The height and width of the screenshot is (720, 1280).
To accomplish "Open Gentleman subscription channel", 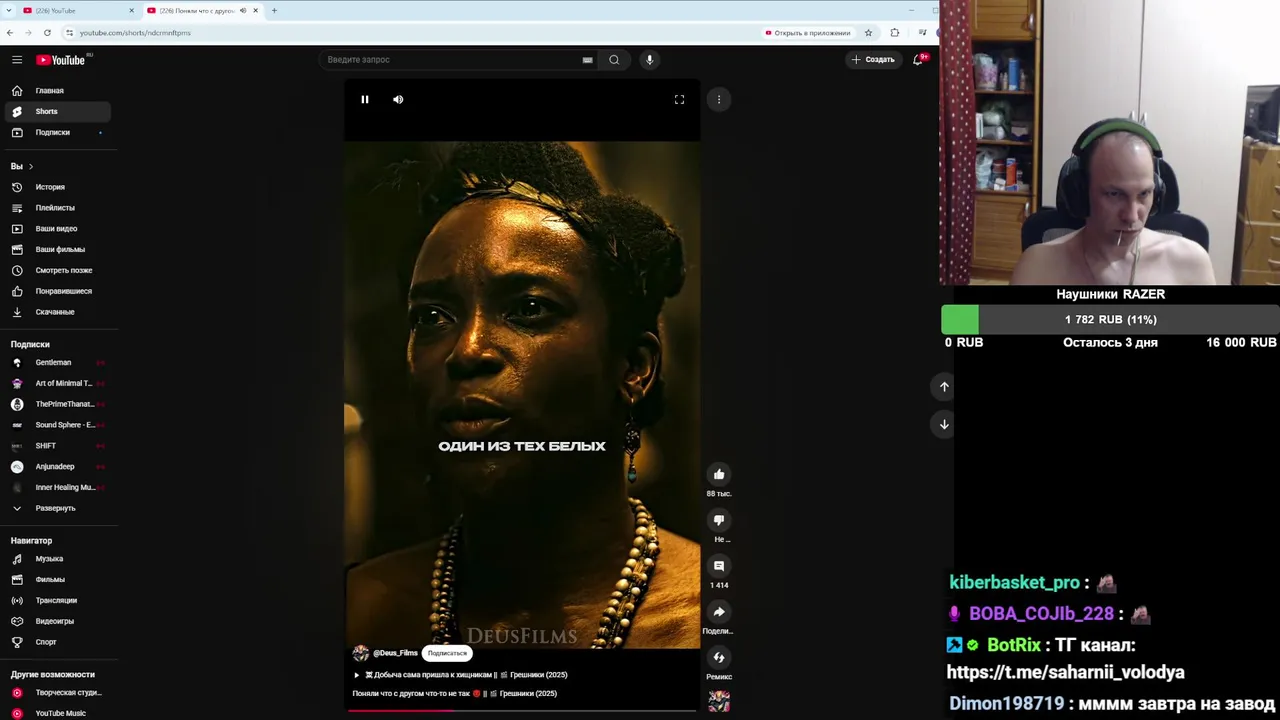I will click(57, 363).
